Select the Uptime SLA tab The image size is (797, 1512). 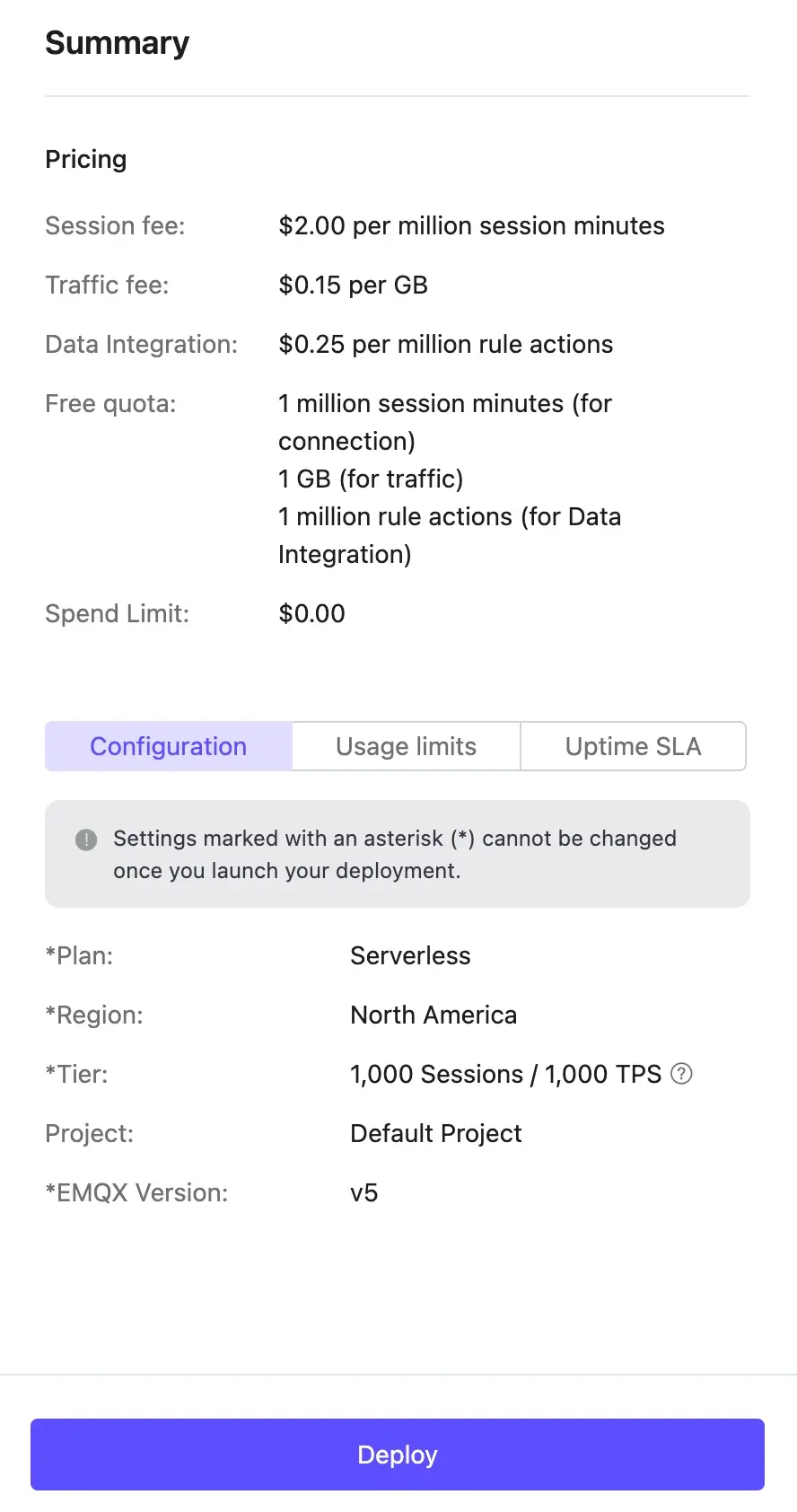coord(633,746)
